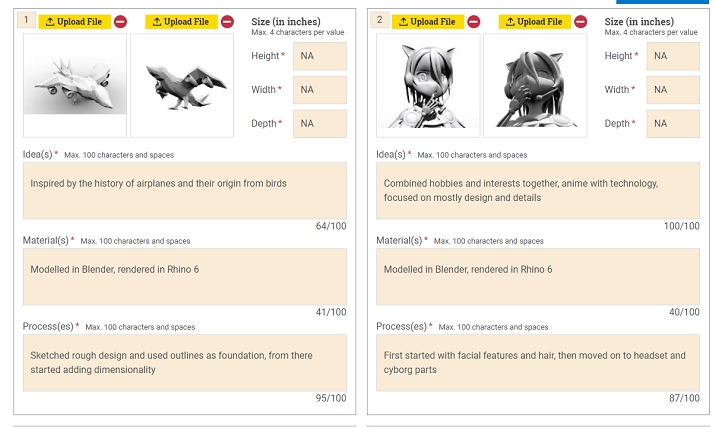Edit the Height field in entry 1
This screenshot has width=716, height=427.
(320, 56)
